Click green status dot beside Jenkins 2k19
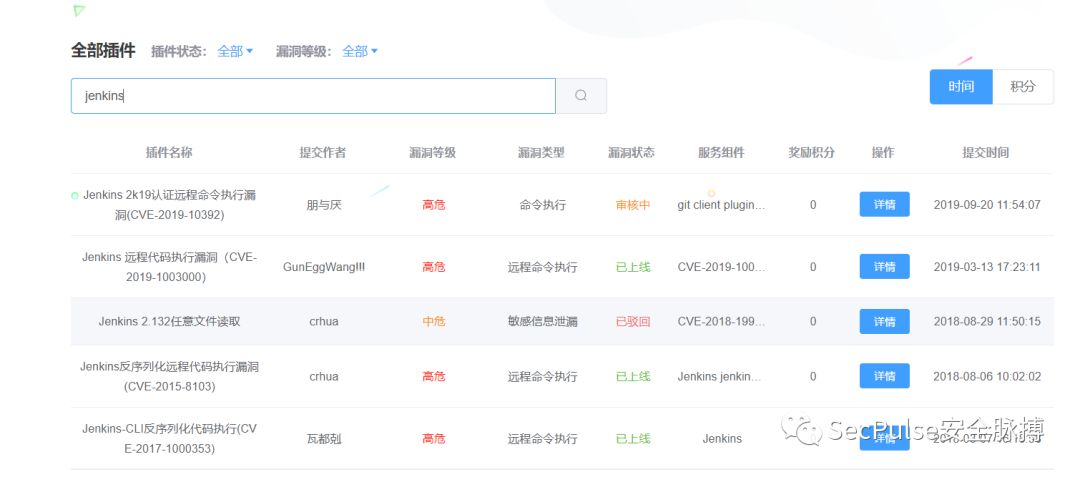Viewport: 1080px width, 477px height. tap(74, 195)
